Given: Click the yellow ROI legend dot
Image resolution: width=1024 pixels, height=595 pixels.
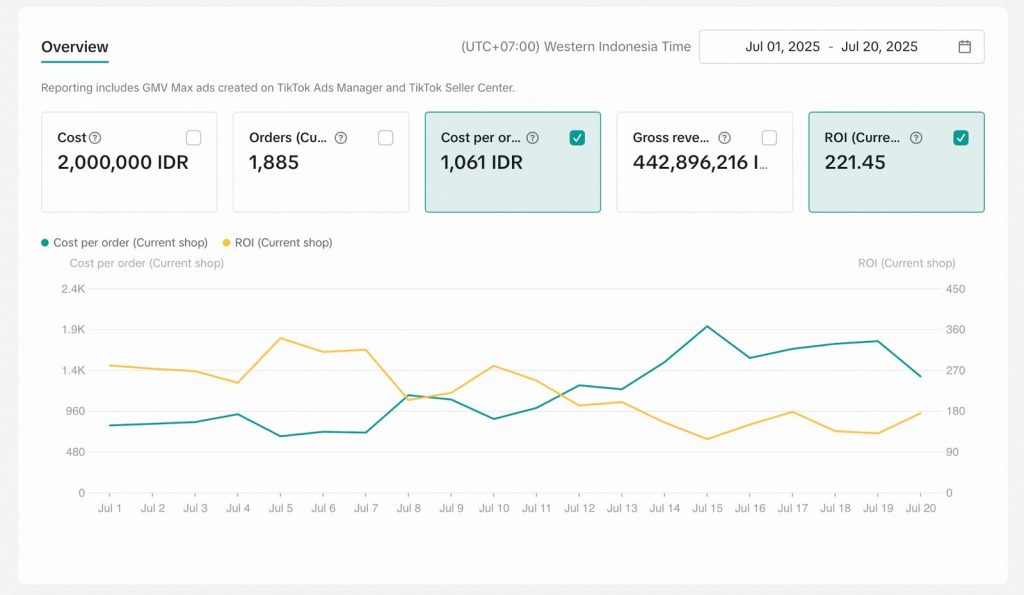Looking at the screenshot, I should [x=226, y=243].
